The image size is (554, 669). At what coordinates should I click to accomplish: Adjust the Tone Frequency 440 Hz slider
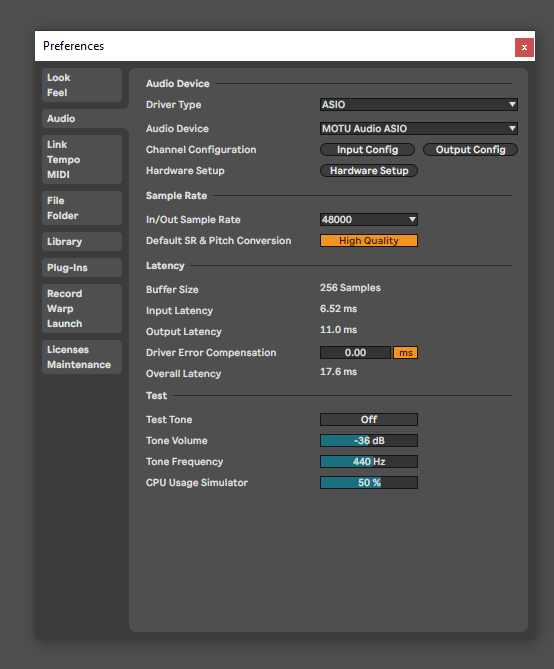pyautogui.click(x=369, y=462)
